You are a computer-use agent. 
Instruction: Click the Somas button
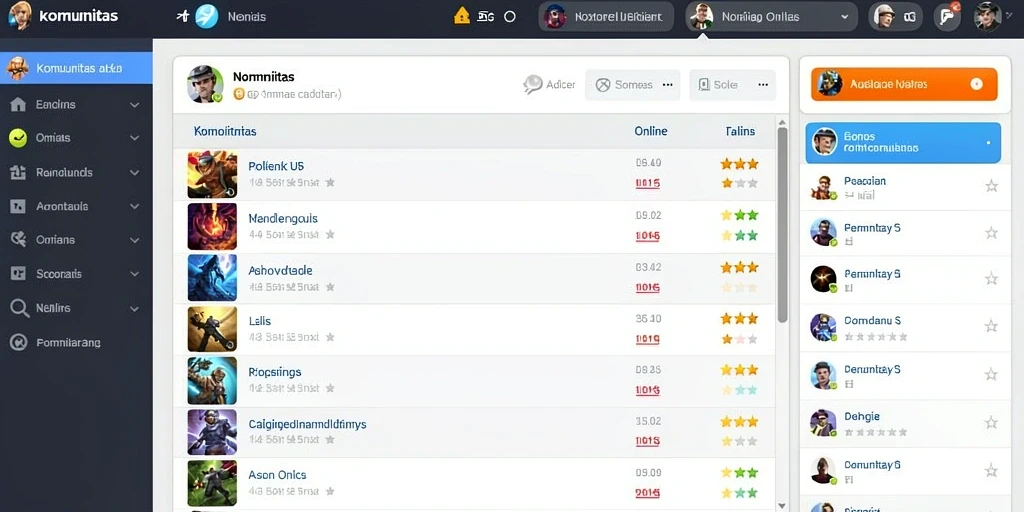point(632,85)
